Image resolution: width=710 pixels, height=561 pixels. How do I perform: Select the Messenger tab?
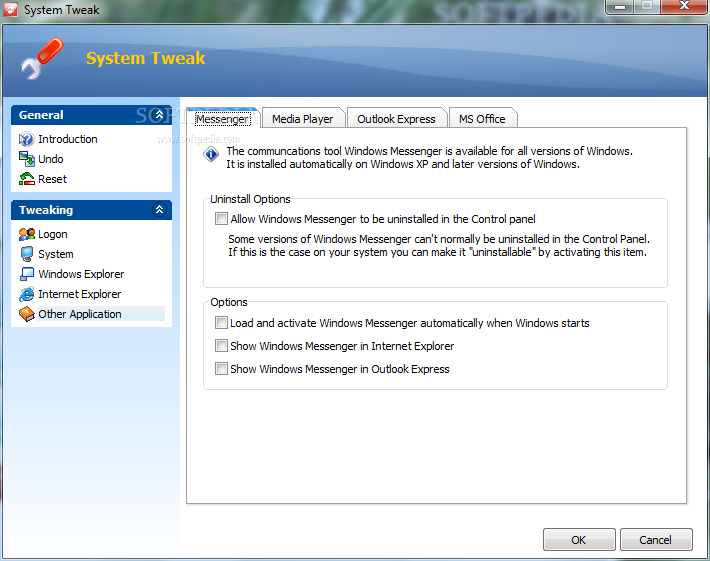coord(222,119)
